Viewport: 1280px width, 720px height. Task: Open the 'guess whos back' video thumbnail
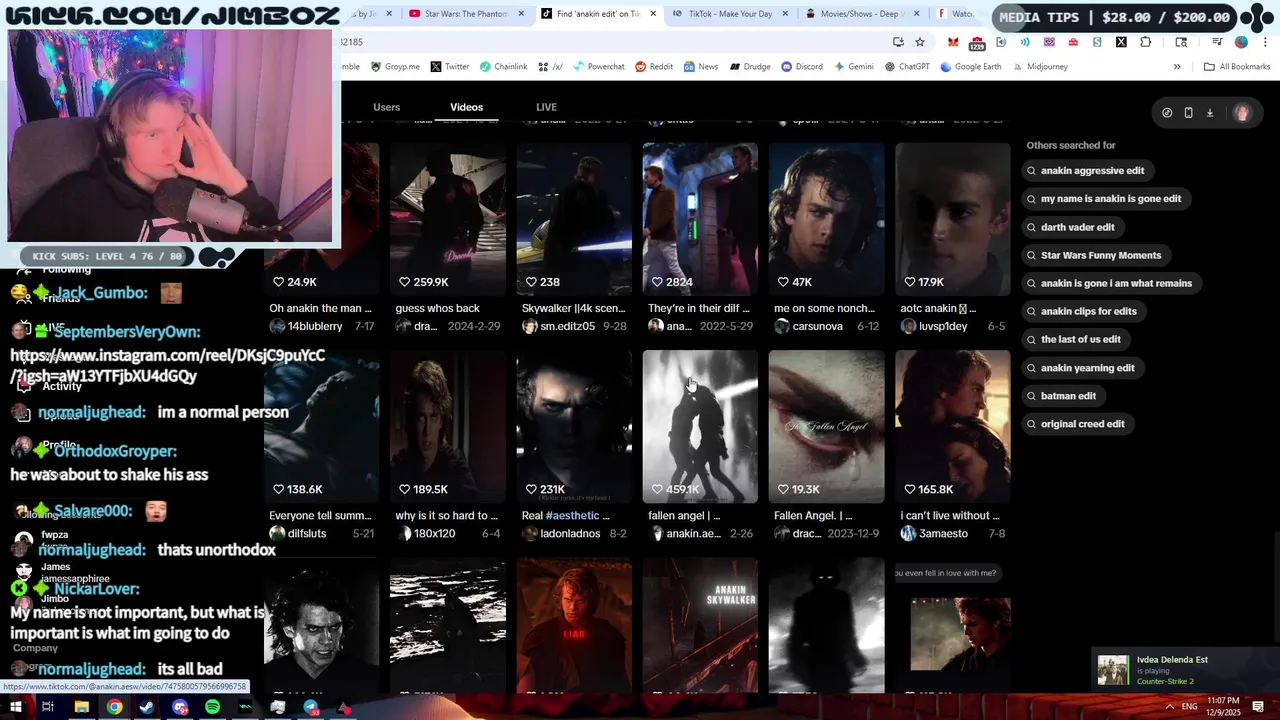[x=448, y=219]
